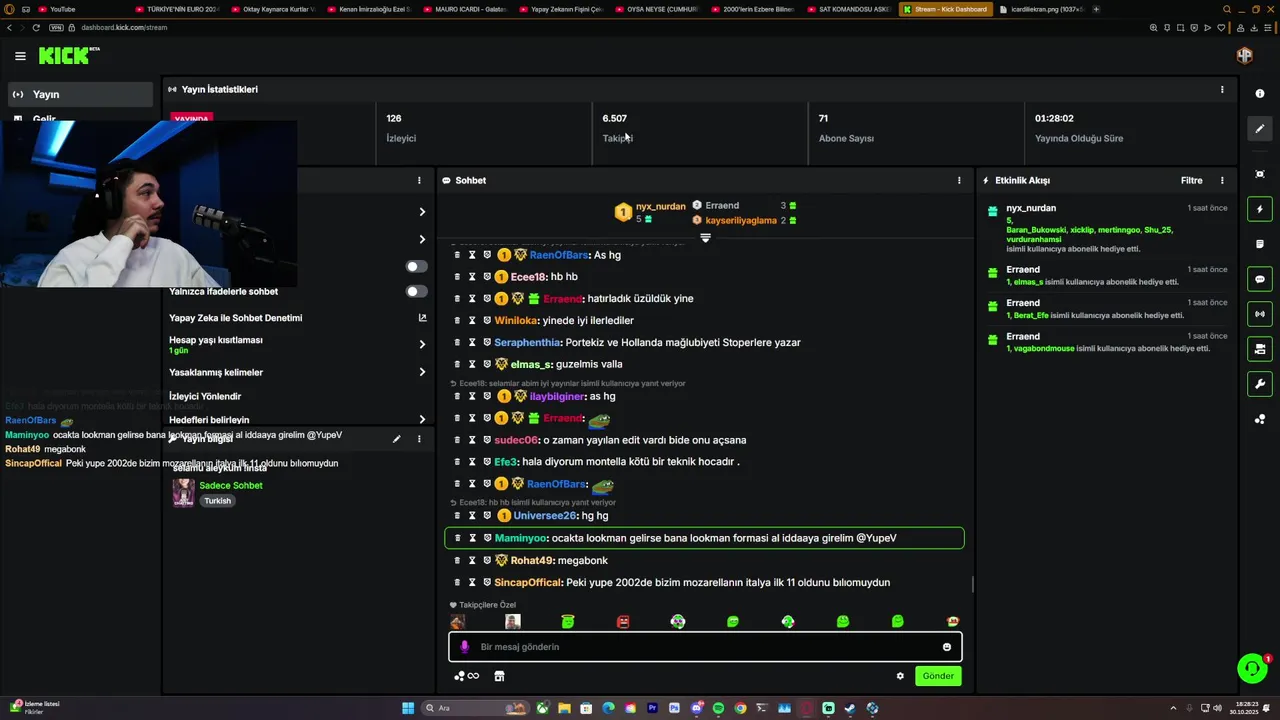The width and height of the screenshot is (1280, 720).
Task: Click the info icon in right sidebar
Action: click(1259, 93)
